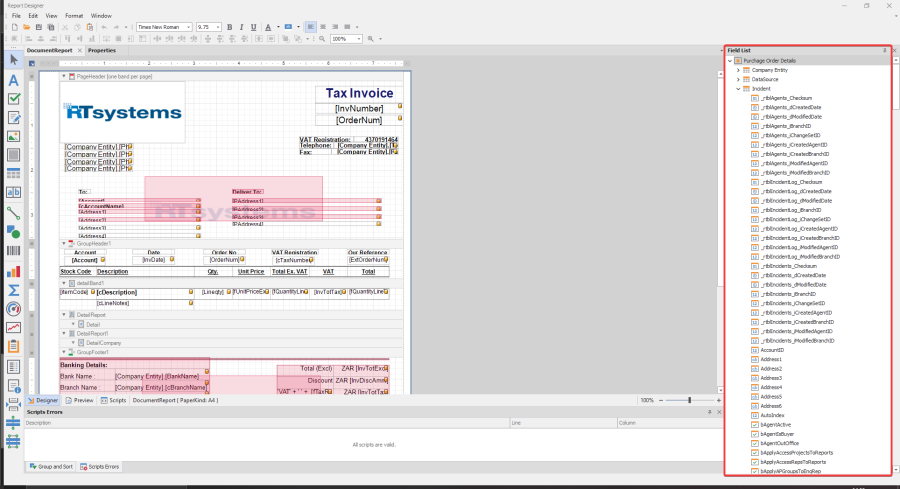Toggle align text left button

[310, 27]
